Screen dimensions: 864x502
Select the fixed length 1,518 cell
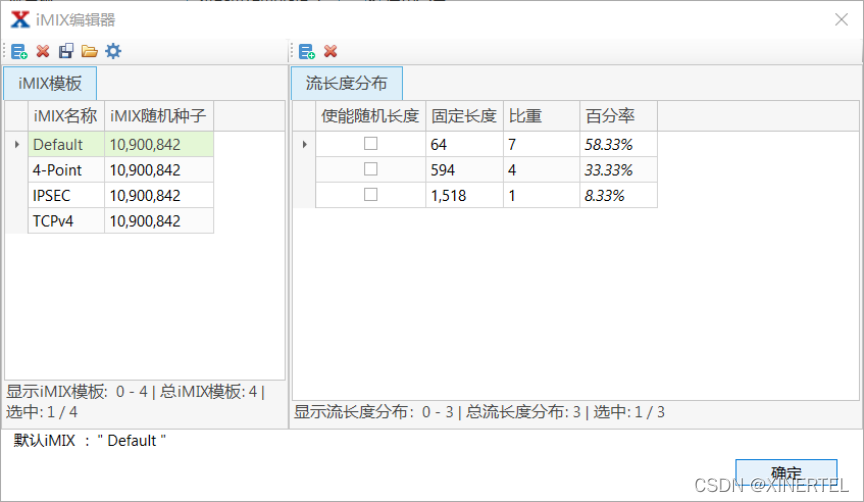[465, 195]
